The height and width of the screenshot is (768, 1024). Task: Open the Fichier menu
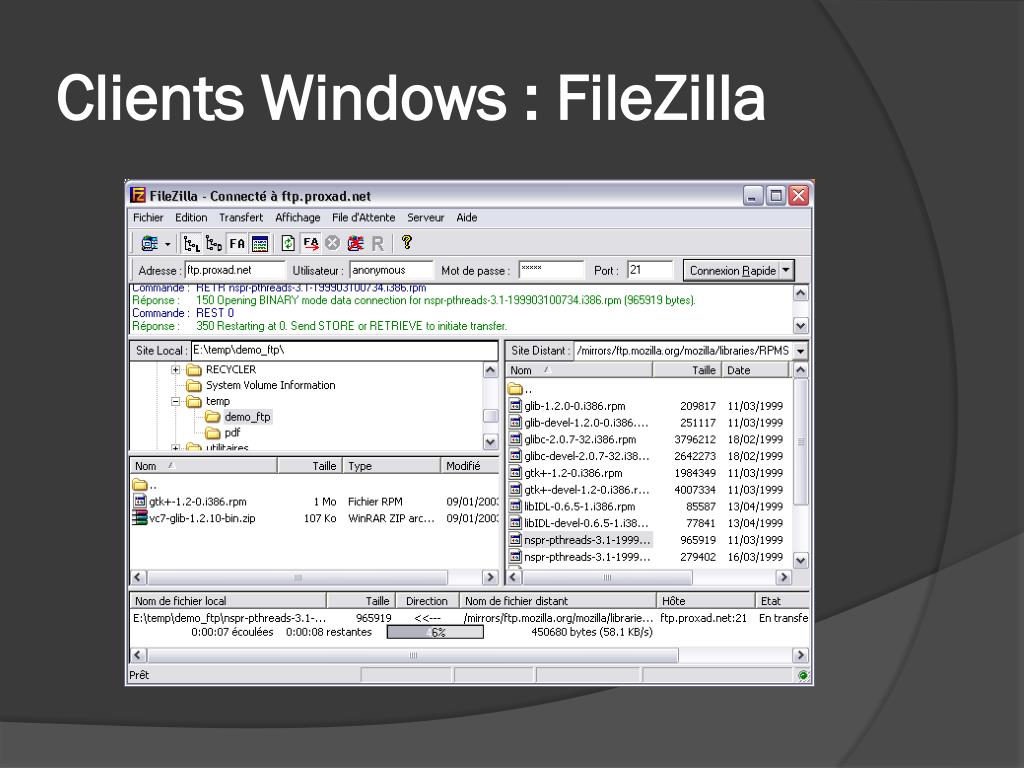[x=148, y=217]
